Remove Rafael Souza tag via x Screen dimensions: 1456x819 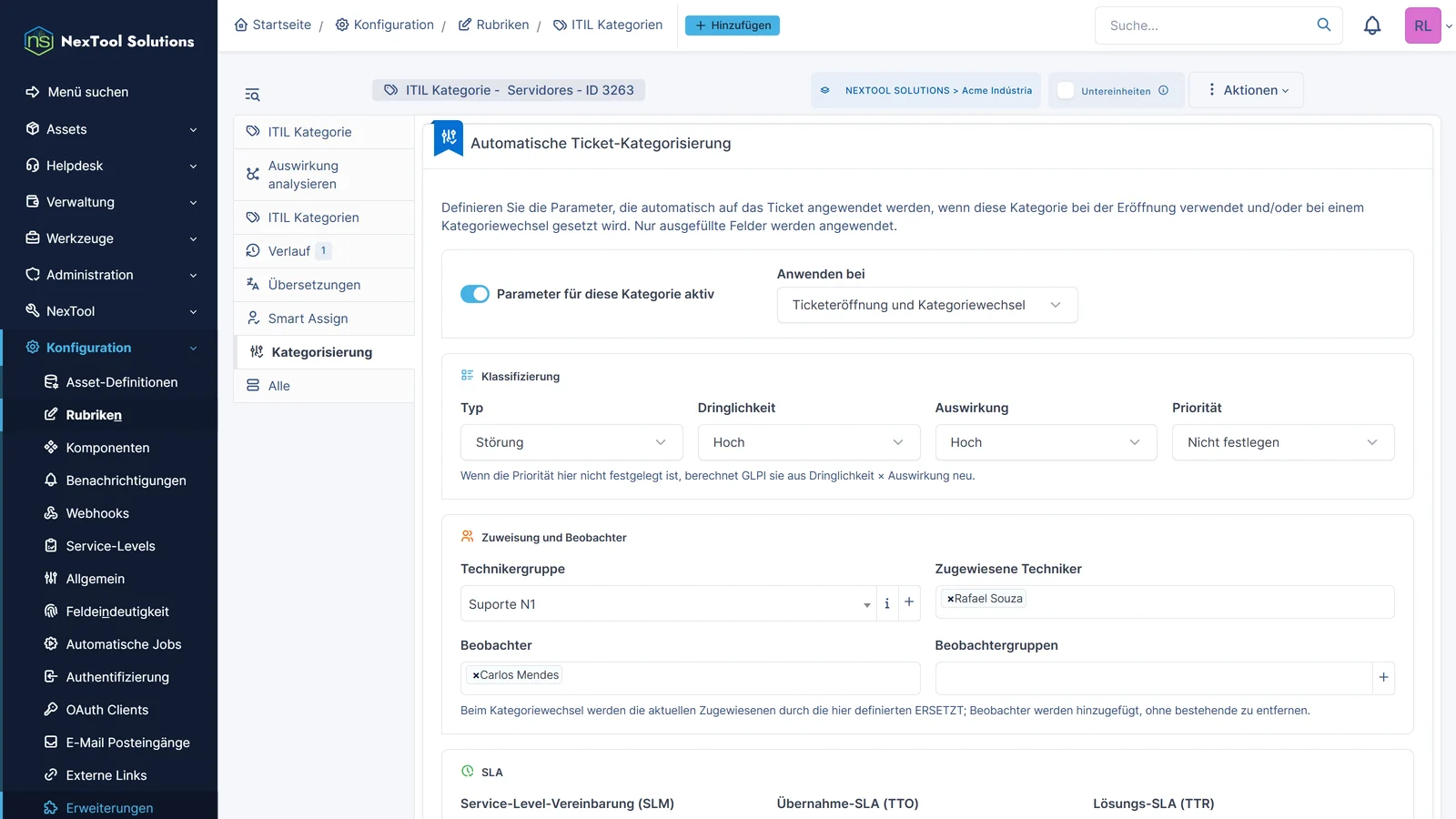tap(950, 599)
